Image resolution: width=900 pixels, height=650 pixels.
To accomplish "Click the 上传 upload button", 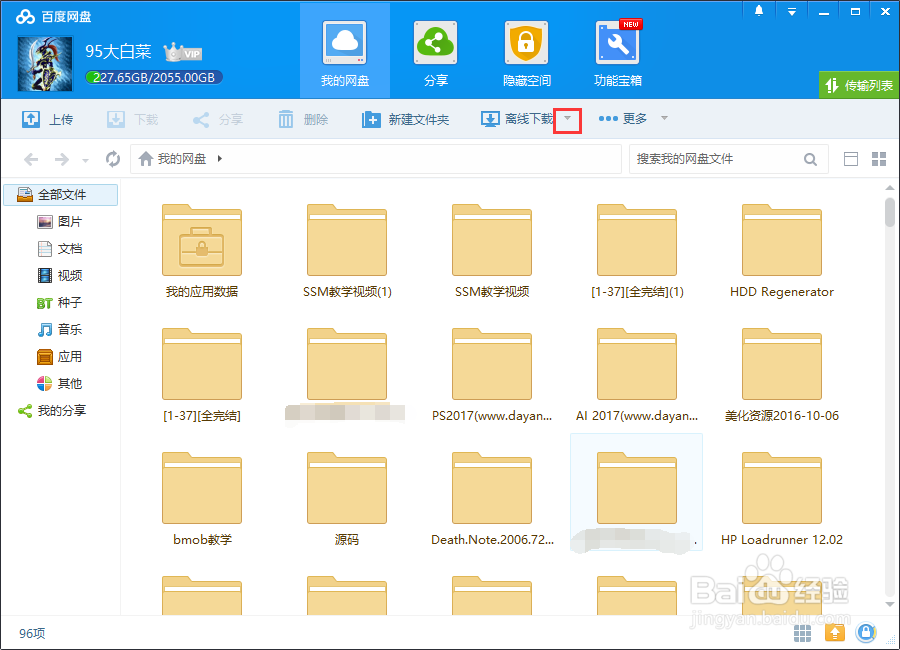I will click(x=48, y=119).
